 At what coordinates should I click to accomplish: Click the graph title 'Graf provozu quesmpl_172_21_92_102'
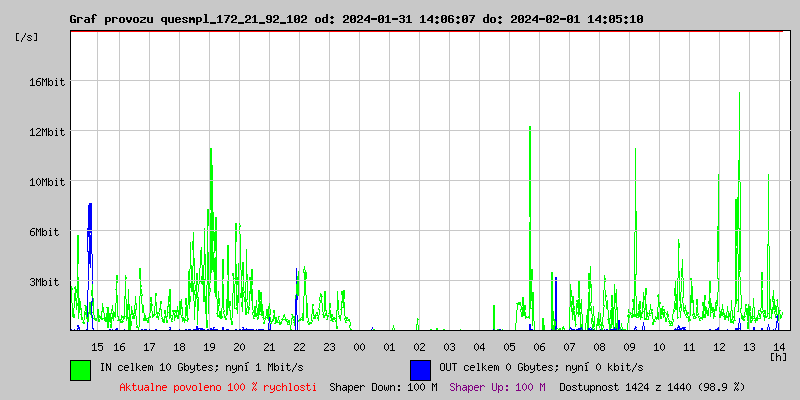189,19
